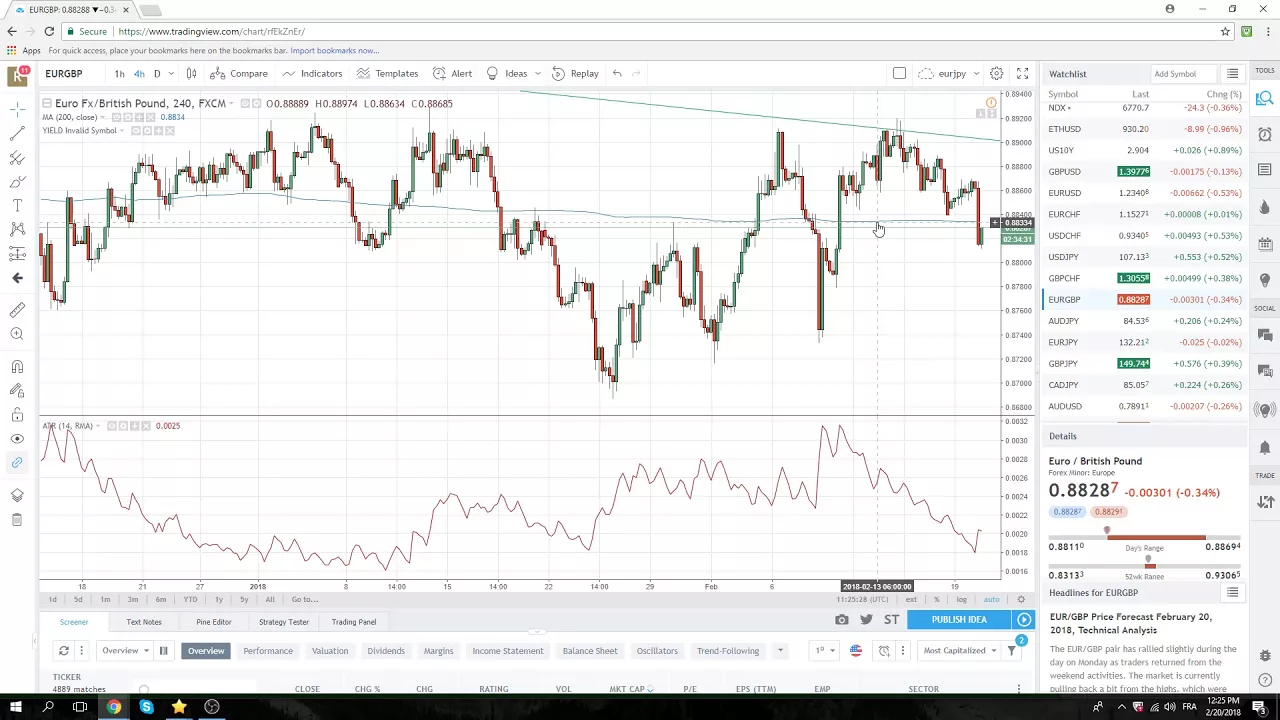Open the Most Capitalized filter dropdown
Image resolution: width=1280 pixels, height=720 pixels.
click(960, 651)
